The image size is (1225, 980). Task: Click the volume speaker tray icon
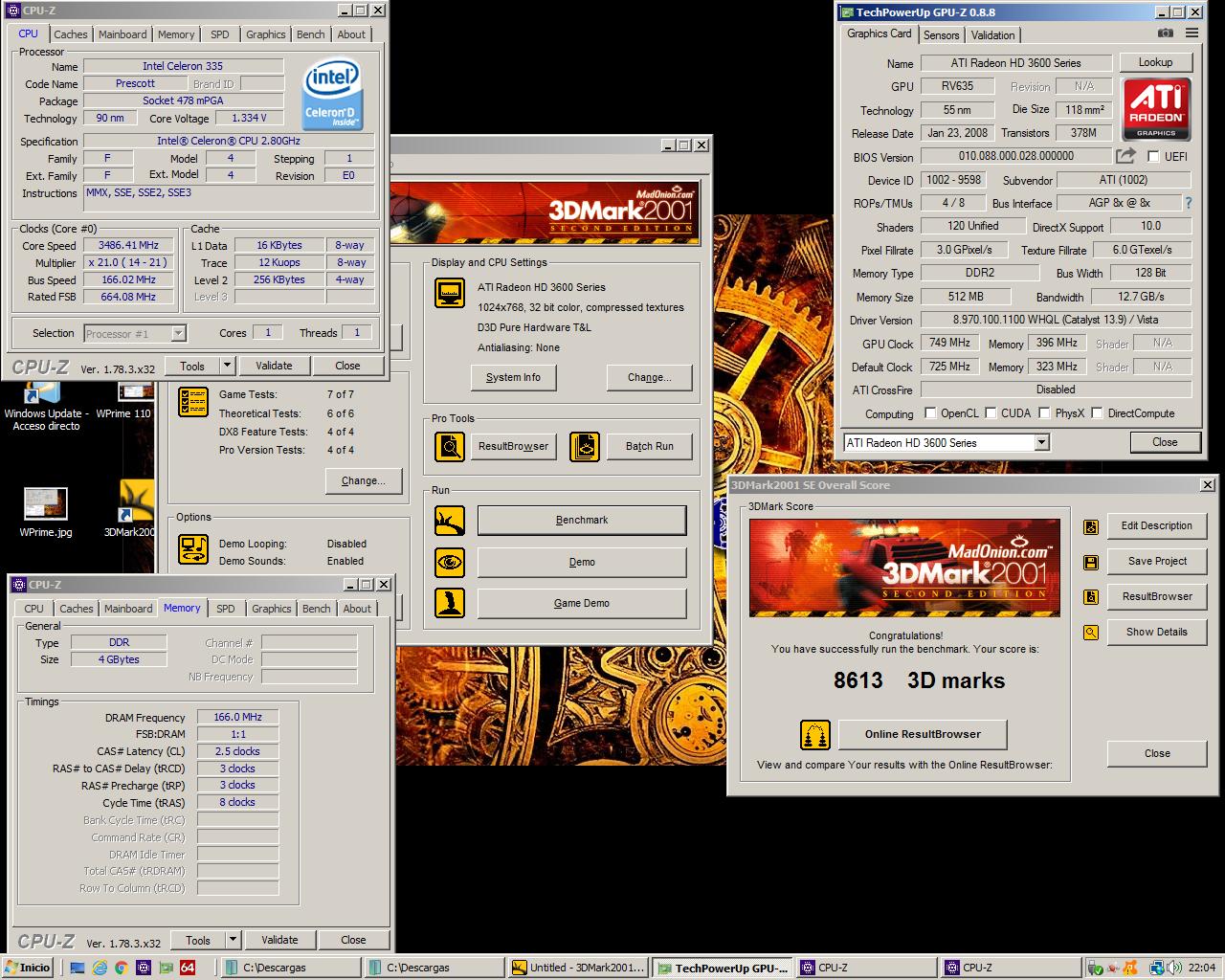[1173, 968]
